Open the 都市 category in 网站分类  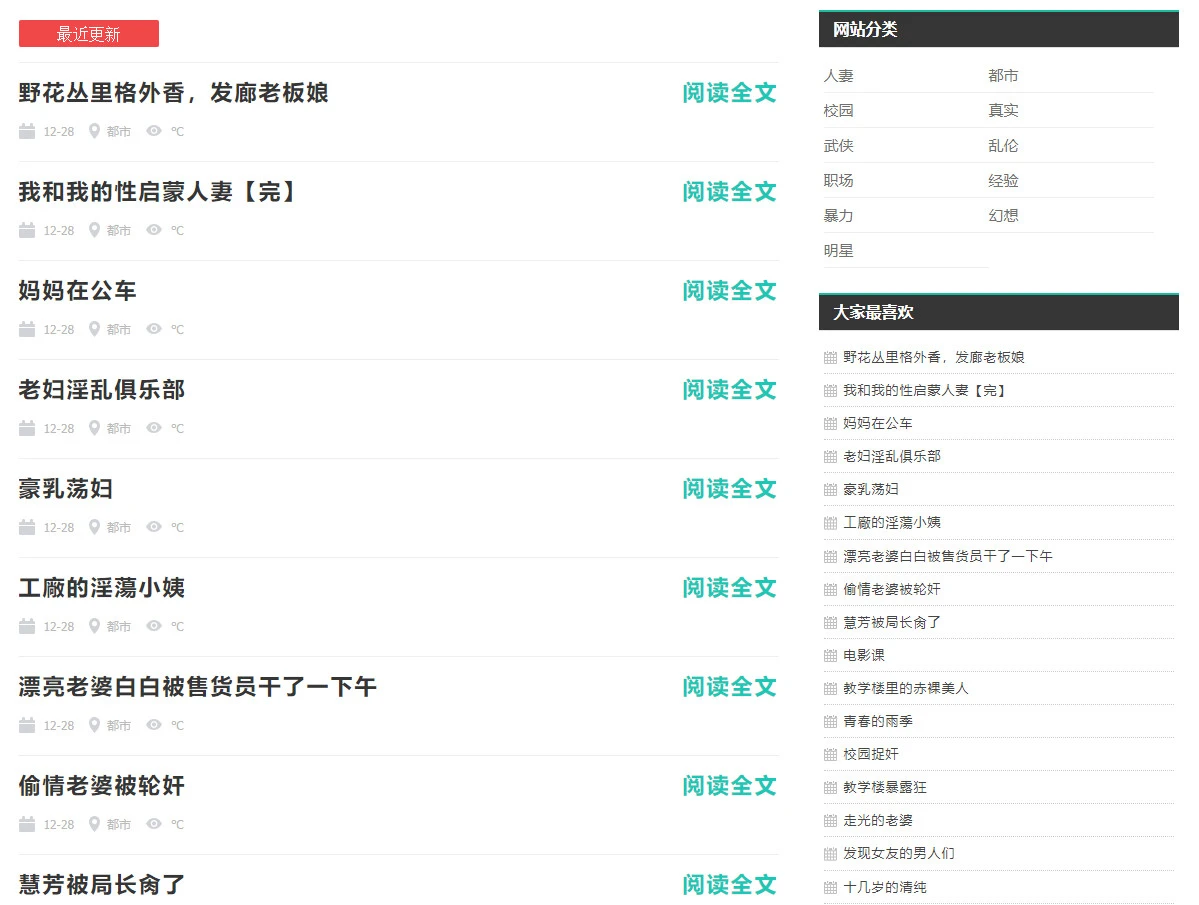coord(1003,76)
